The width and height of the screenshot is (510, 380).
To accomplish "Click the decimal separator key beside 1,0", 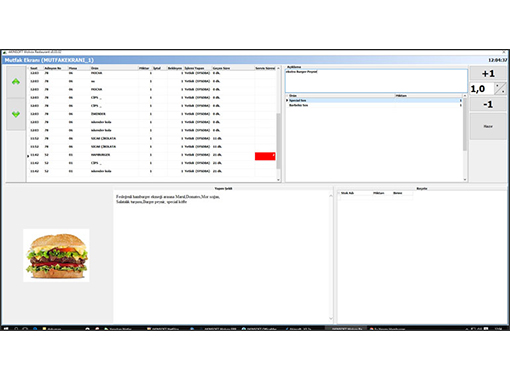I will [500, 89].
